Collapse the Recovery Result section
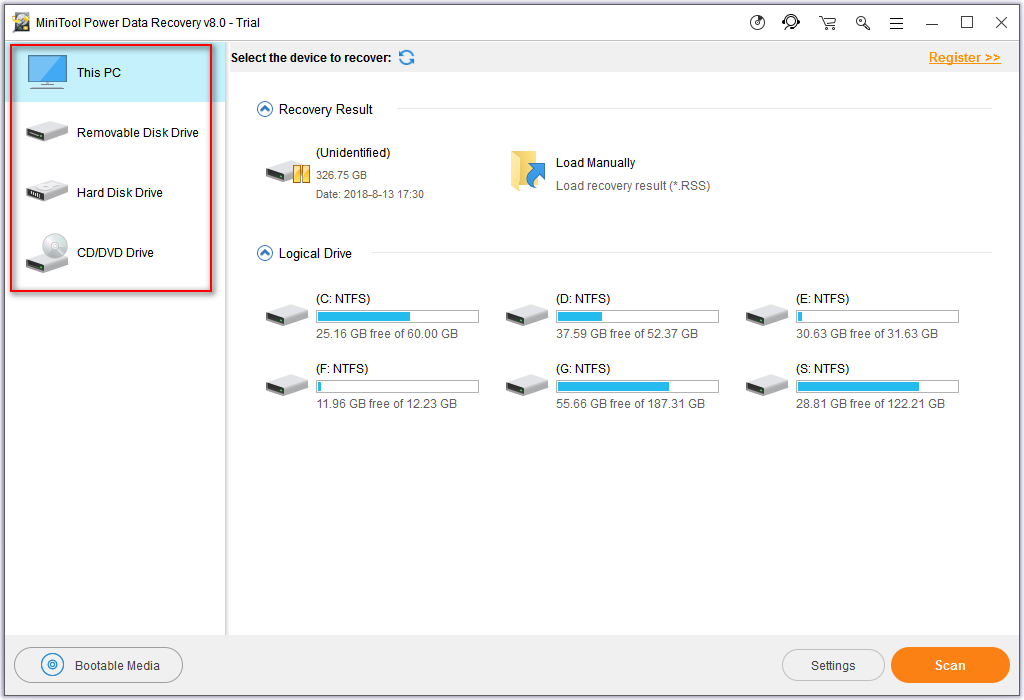The image size is (1024, 700). [x=264, y=109]
